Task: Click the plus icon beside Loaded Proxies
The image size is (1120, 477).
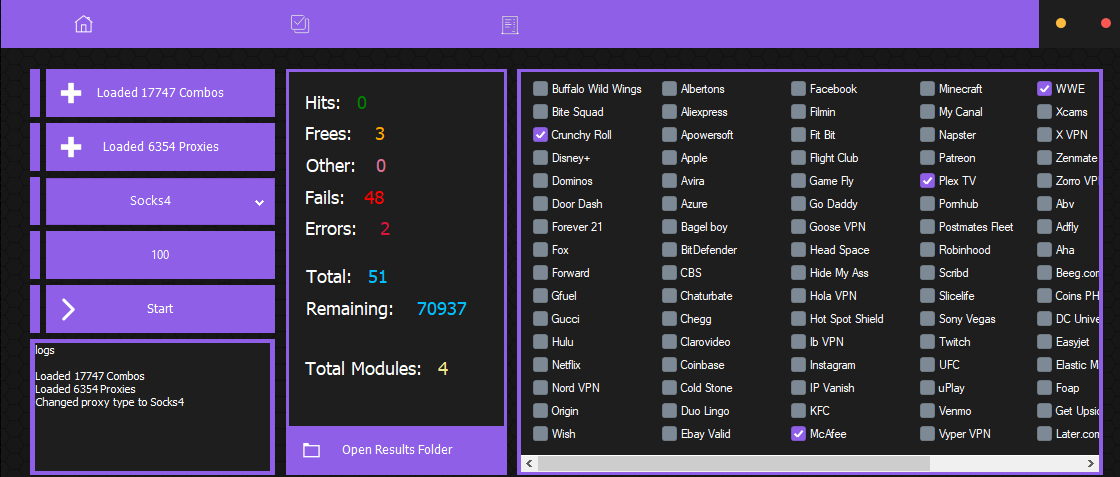Action: [70, 147]
